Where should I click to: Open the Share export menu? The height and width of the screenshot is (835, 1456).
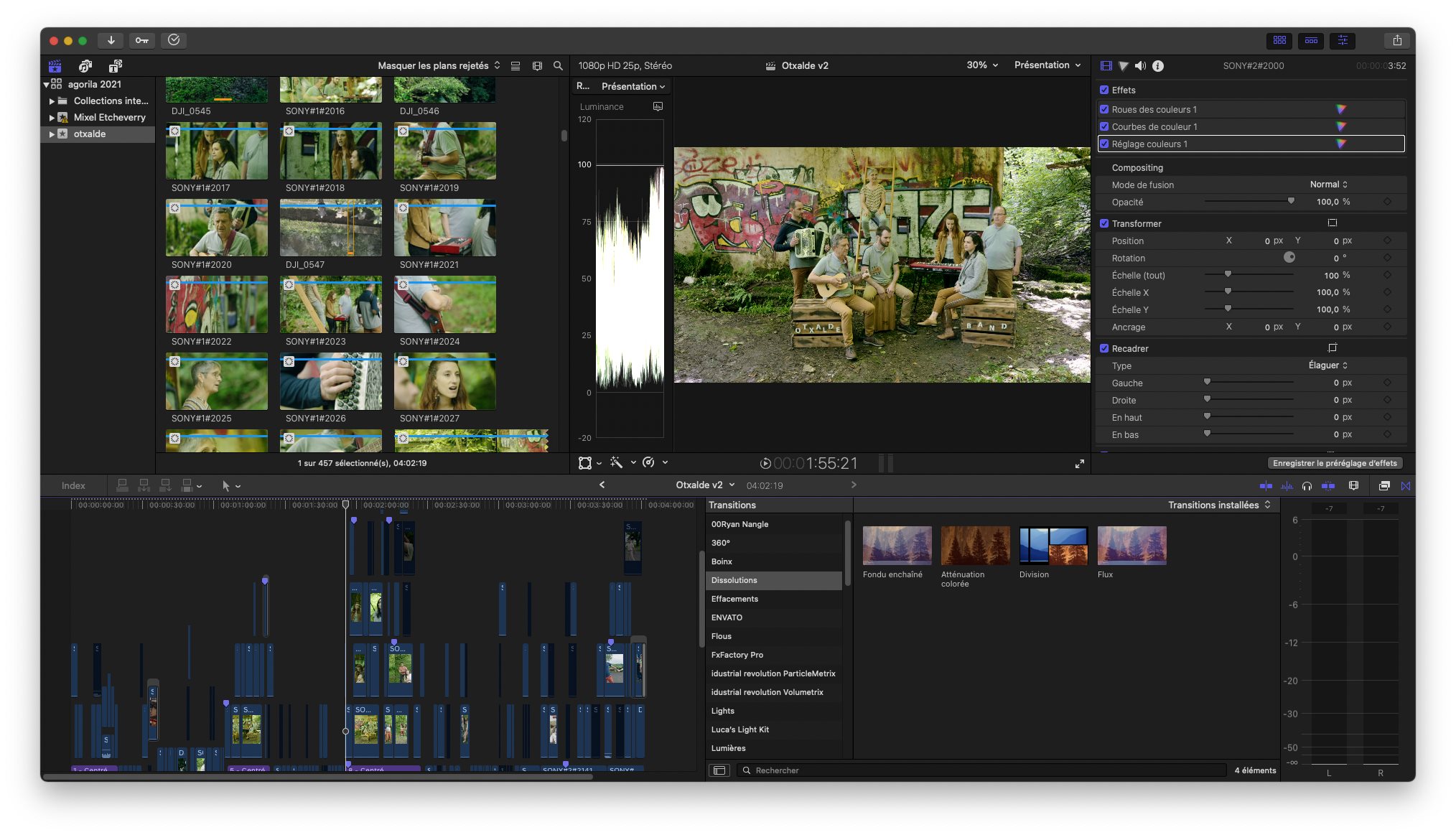(x=1396, y=40)
